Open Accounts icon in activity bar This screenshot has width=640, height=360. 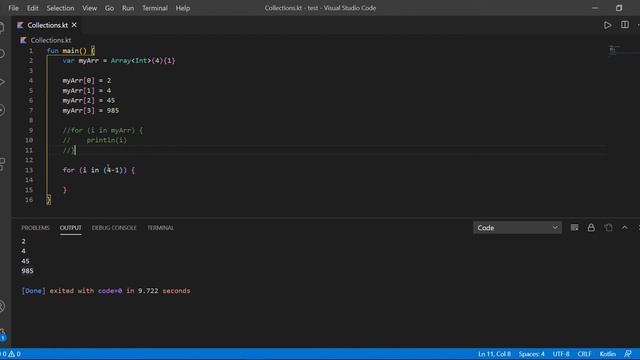[x=3, y=306]
